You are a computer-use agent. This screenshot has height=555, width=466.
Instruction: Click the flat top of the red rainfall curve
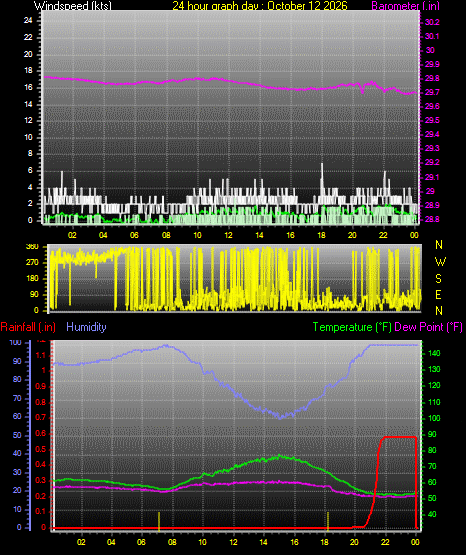coord(400,437)
